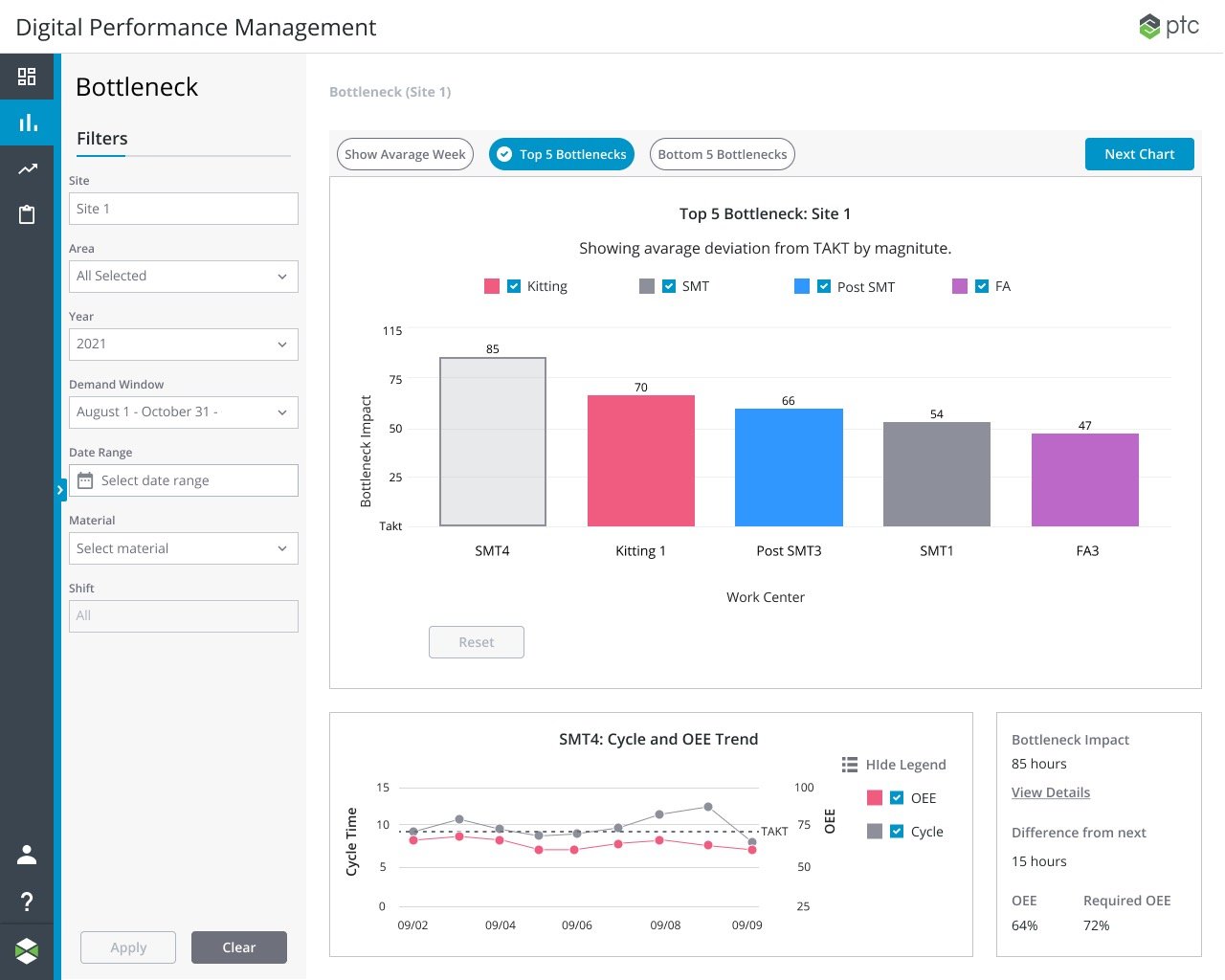The height and width of the screenshot is (980, 1225).
Task: Uncheck the OEE trend checkbox
Action: (897, 798)
